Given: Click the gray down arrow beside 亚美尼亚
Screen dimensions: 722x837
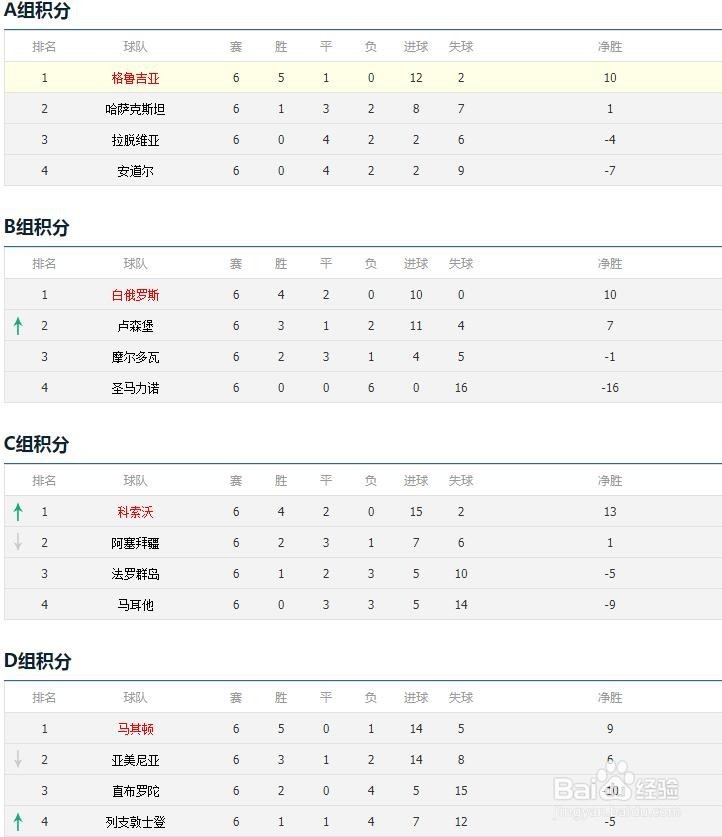Looking at the screenshot, I should tap(18, 759).
